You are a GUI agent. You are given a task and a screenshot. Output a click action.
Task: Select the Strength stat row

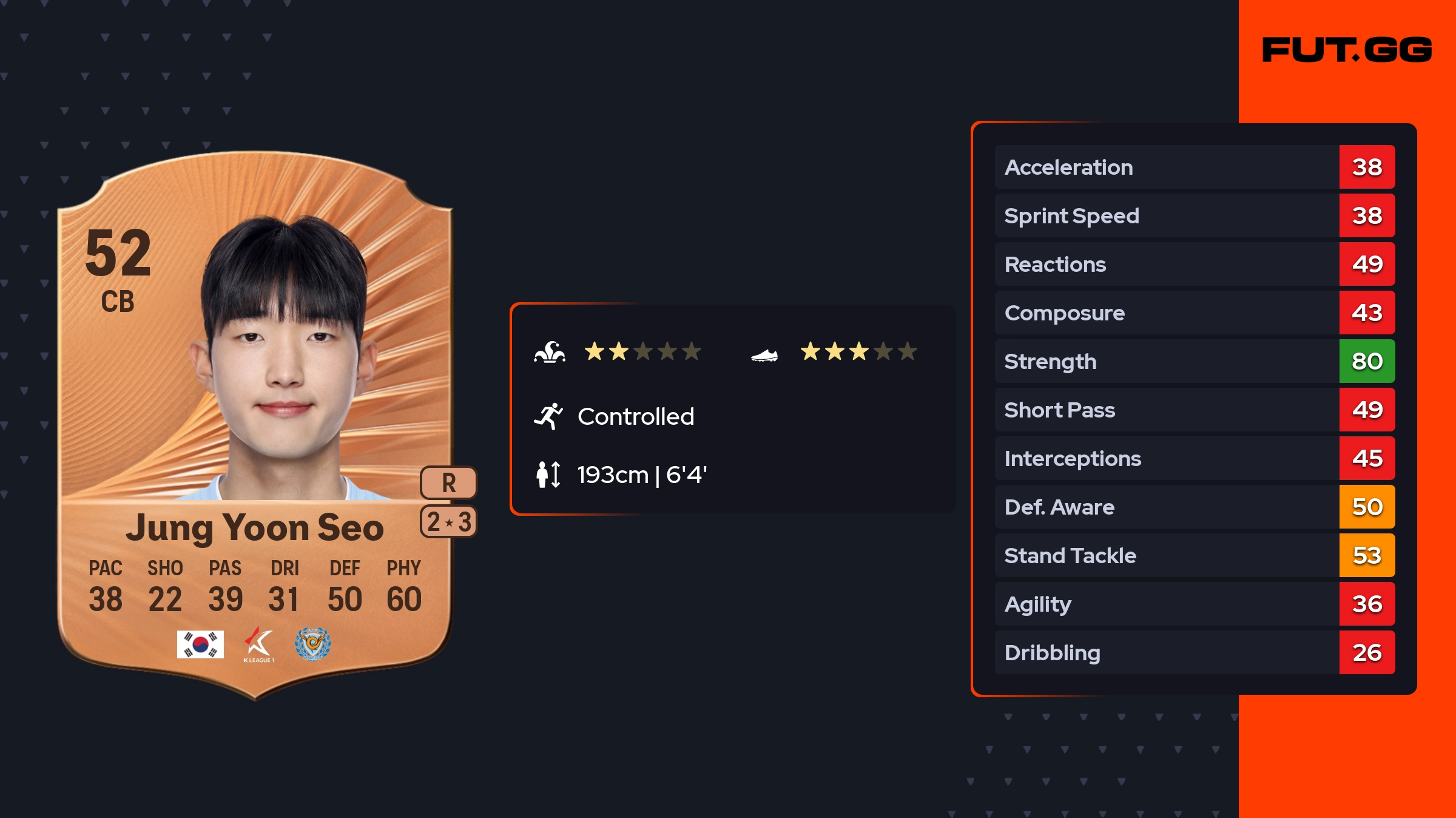point(1166,362)
